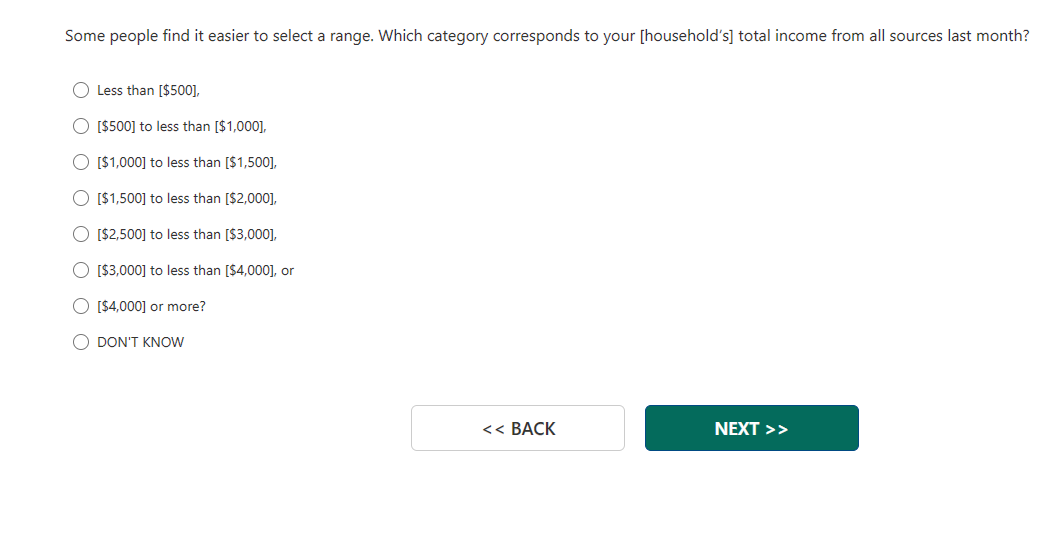This screenshot has width=1044, height=535.
Task: Click the '[$2,500] to less than [$3,000],' label text
Action: pos(186,234)
